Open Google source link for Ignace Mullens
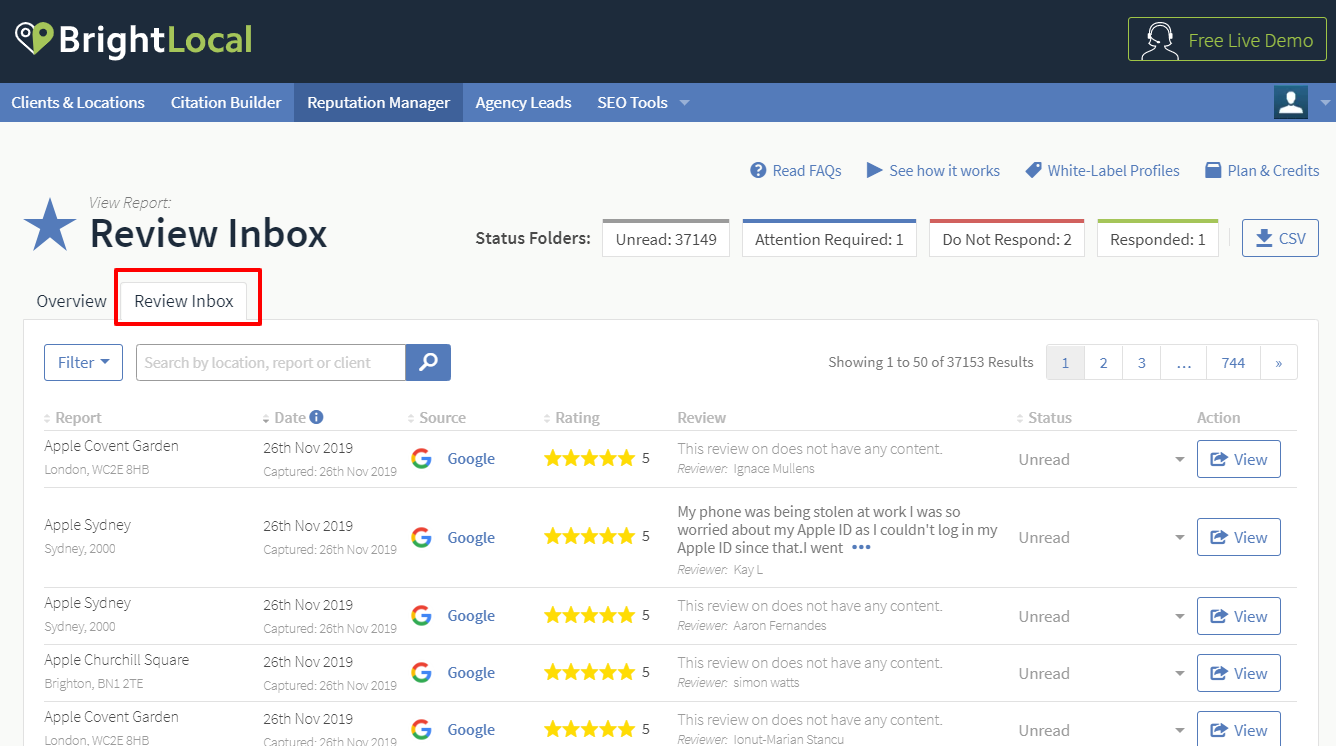The image size is (1336, 746). click(x=471, y=459)
